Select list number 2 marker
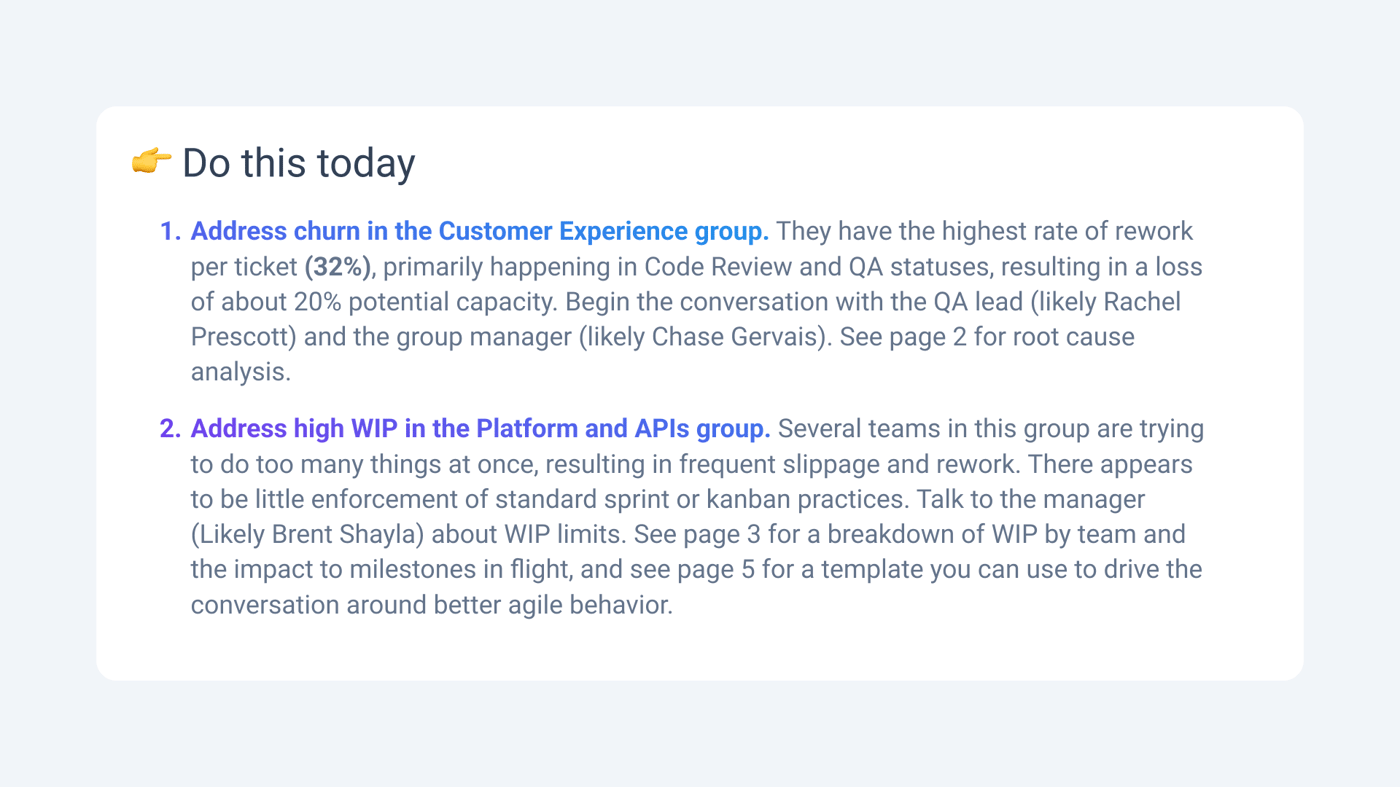This screenshot has height=787, width=1400. [x=170, y=428]
